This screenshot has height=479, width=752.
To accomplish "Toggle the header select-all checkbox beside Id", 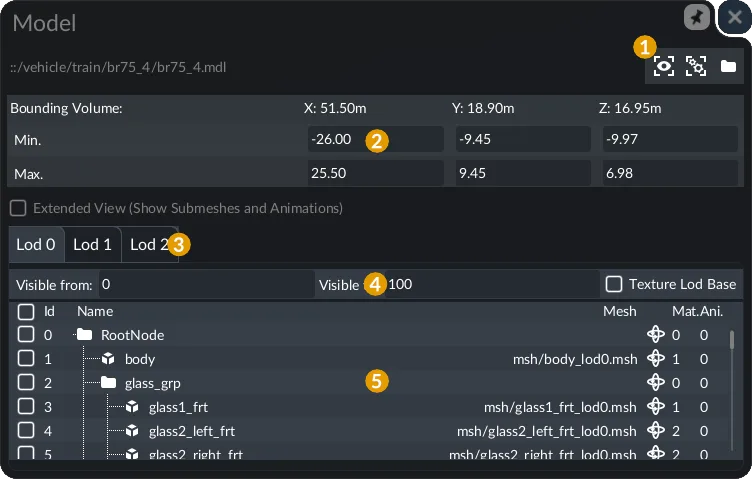I will [x=26, y=312].
